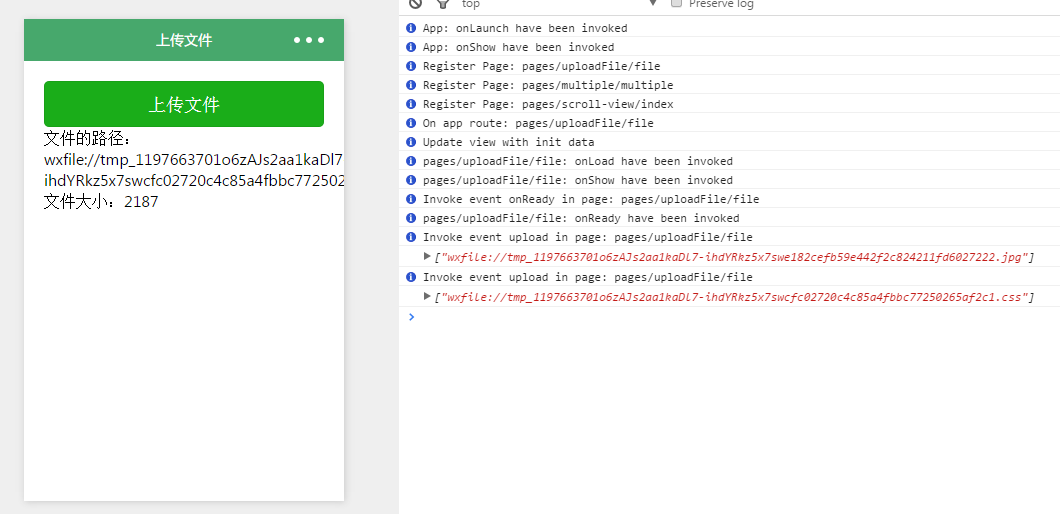1060x514 pixels.
Task: Select log 'pages/uploadFile/file: onReady have been invoked'
Action: point(581,218)
